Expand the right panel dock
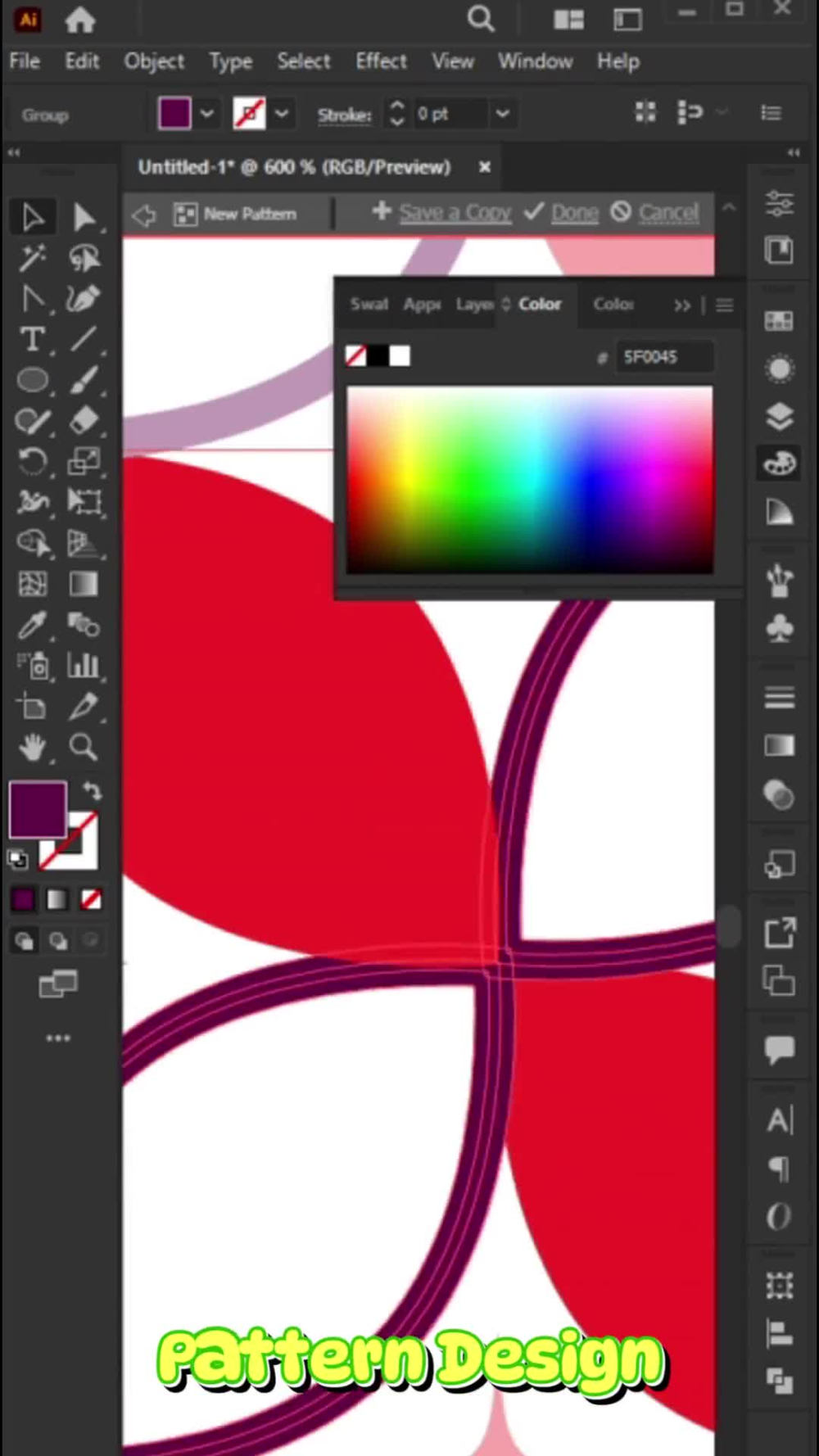Viewport: 819px width, 1456px height. pos(793,152)
